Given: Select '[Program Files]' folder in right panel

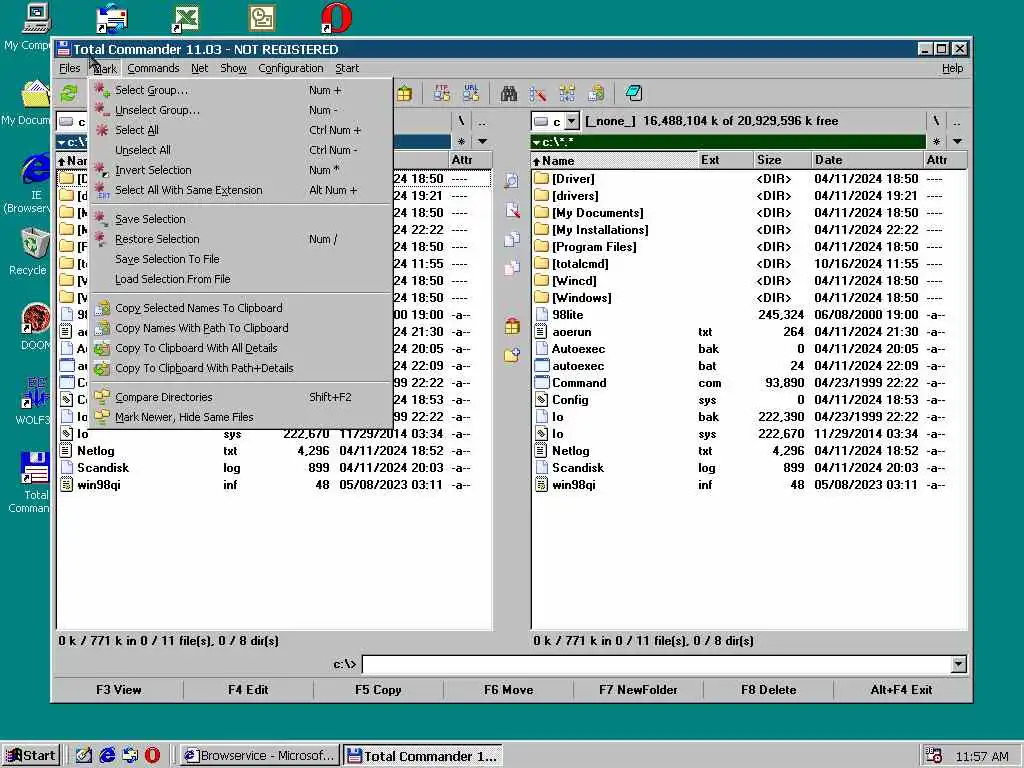Looking at the screenshot, I should pos(594,247).
